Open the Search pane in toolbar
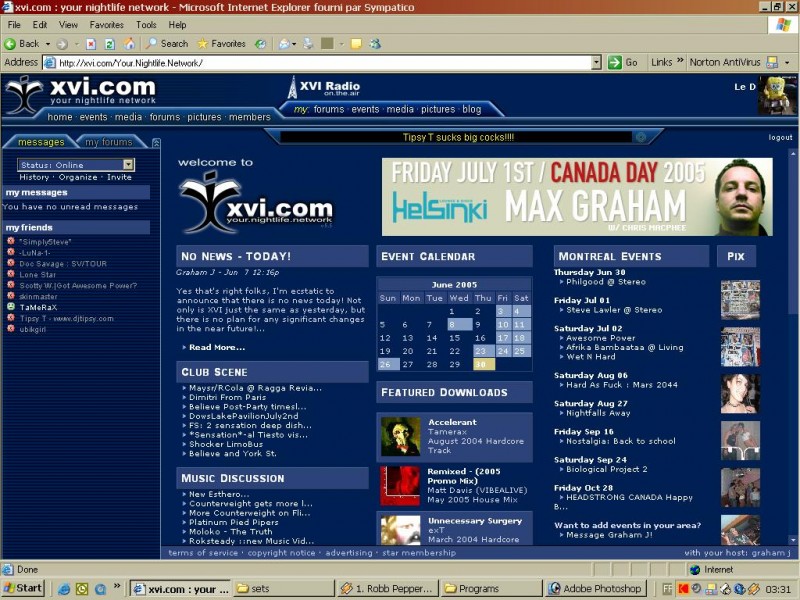Viewport: 800px width, 600px height. (x=167, y=44)
